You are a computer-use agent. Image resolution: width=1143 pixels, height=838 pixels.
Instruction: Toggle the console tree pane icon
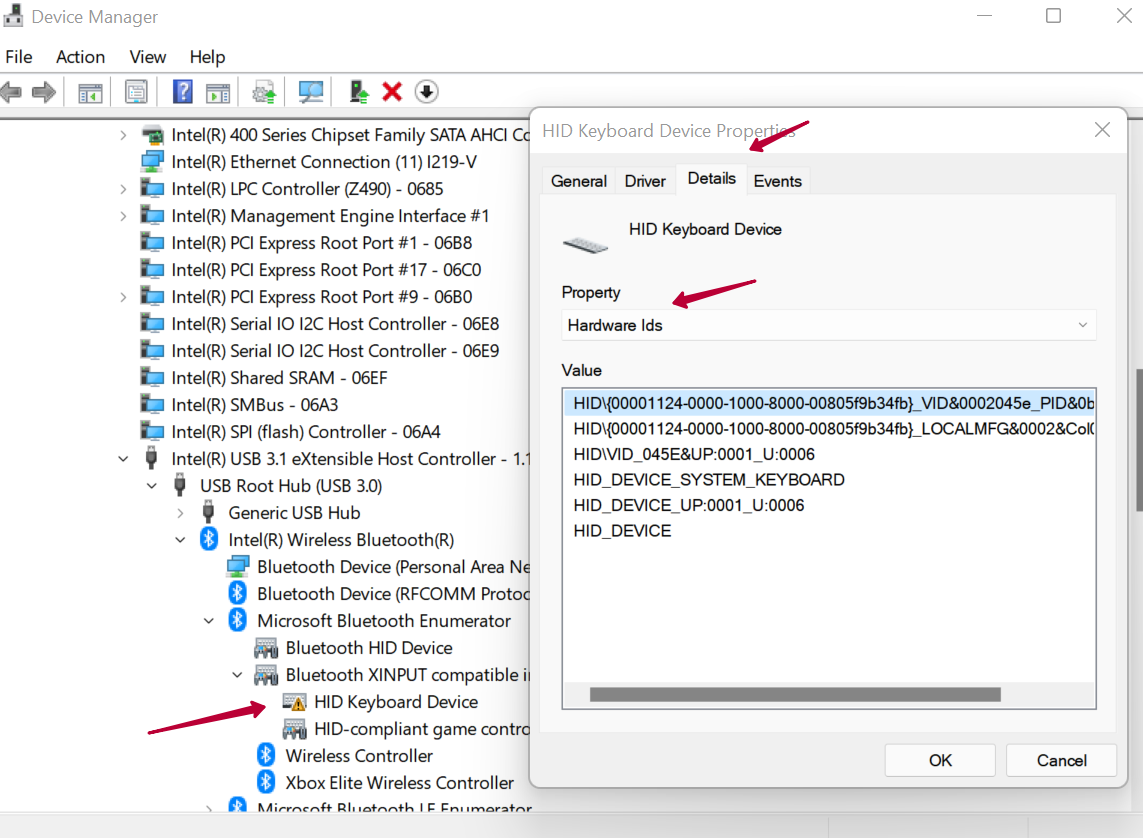(x=90, y=93)
